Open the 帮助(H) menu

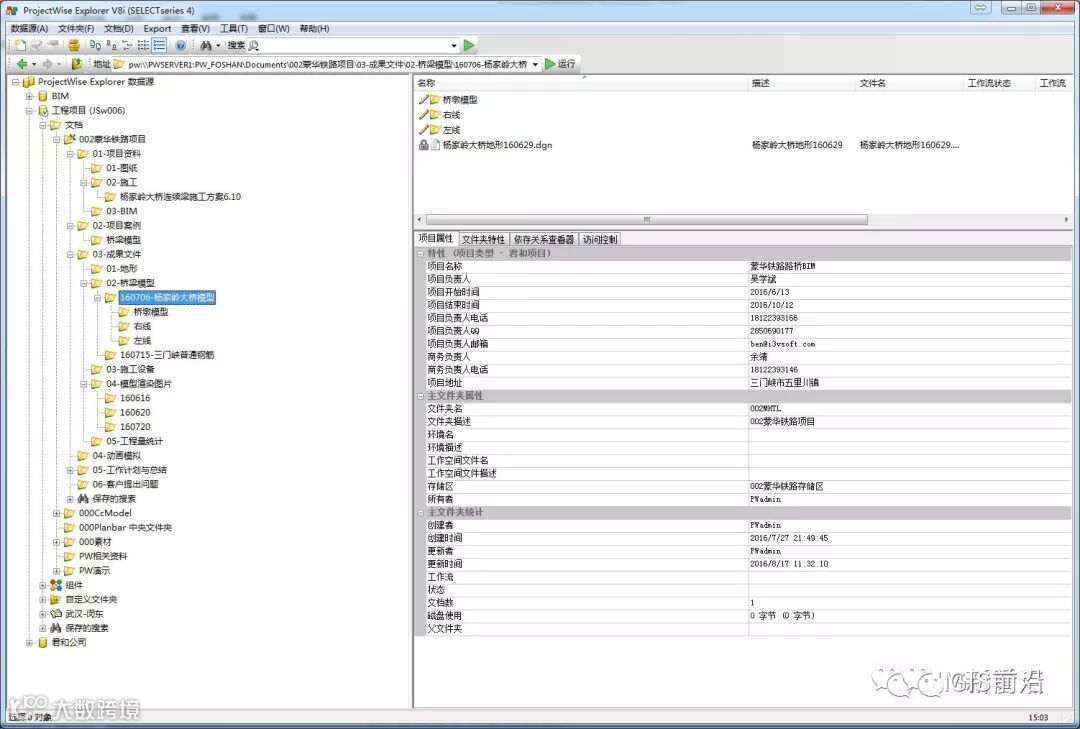[314, 28]
